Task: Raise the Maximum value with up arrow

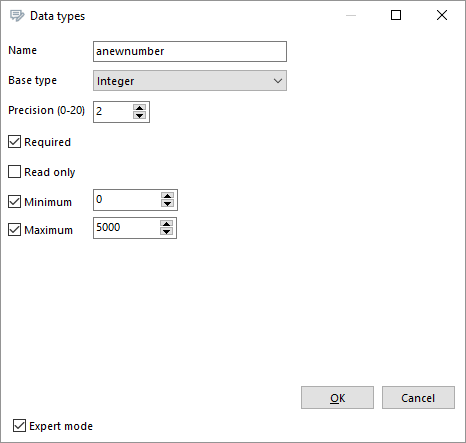Action: pos(166,224)
